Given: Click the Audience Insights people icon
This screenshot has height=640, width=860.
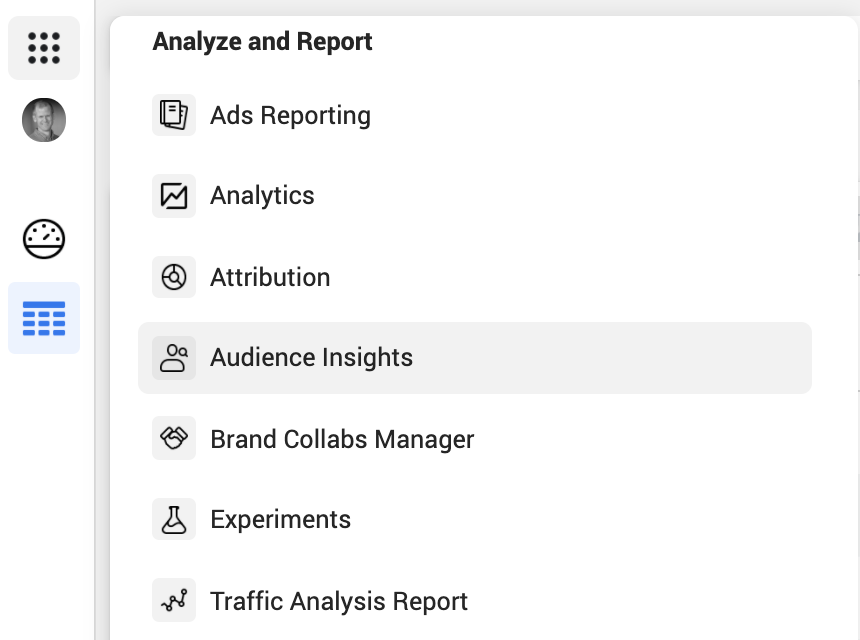Looking at the screenshot, I should pyautogui.click(x=174, y=358).
